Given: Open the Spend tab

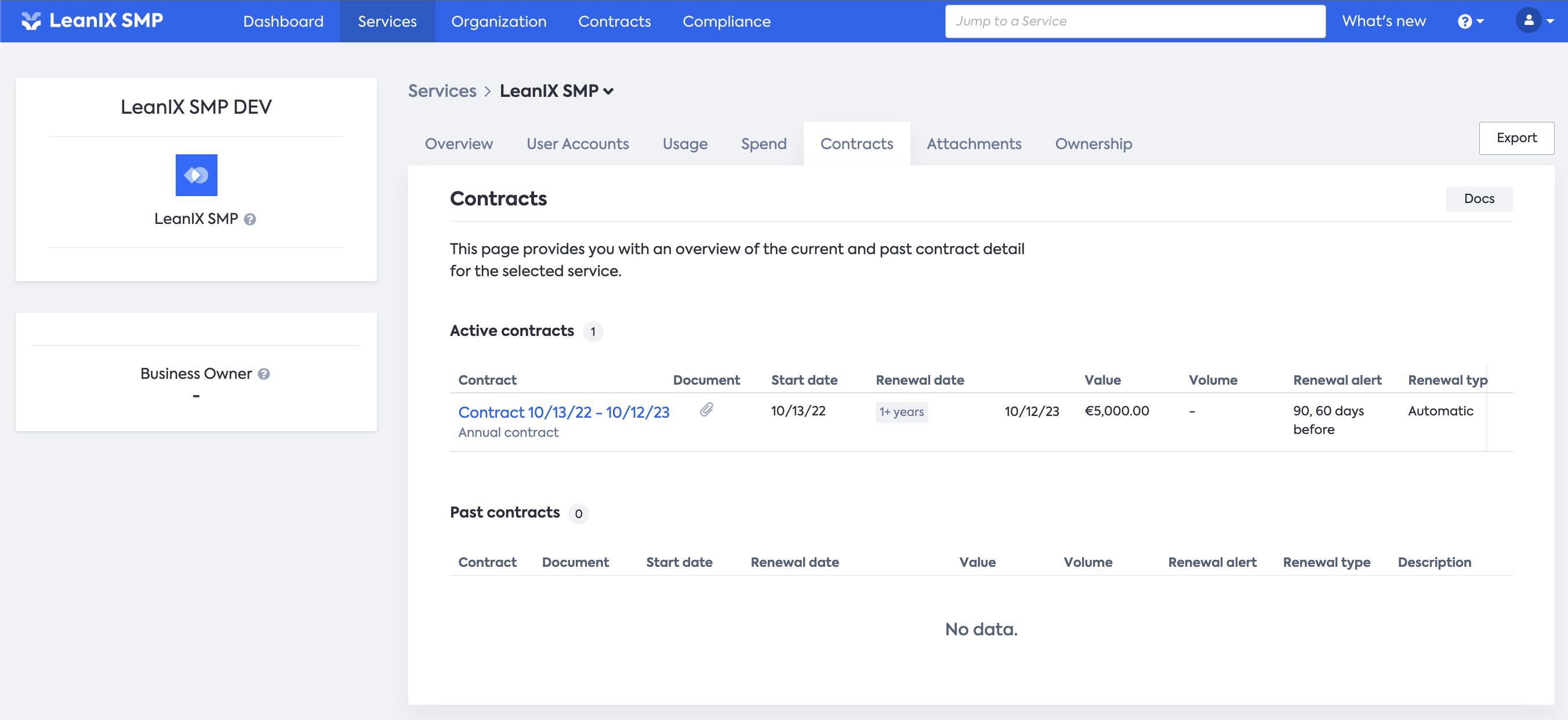Looking at the screenshot, I should 763,144.
